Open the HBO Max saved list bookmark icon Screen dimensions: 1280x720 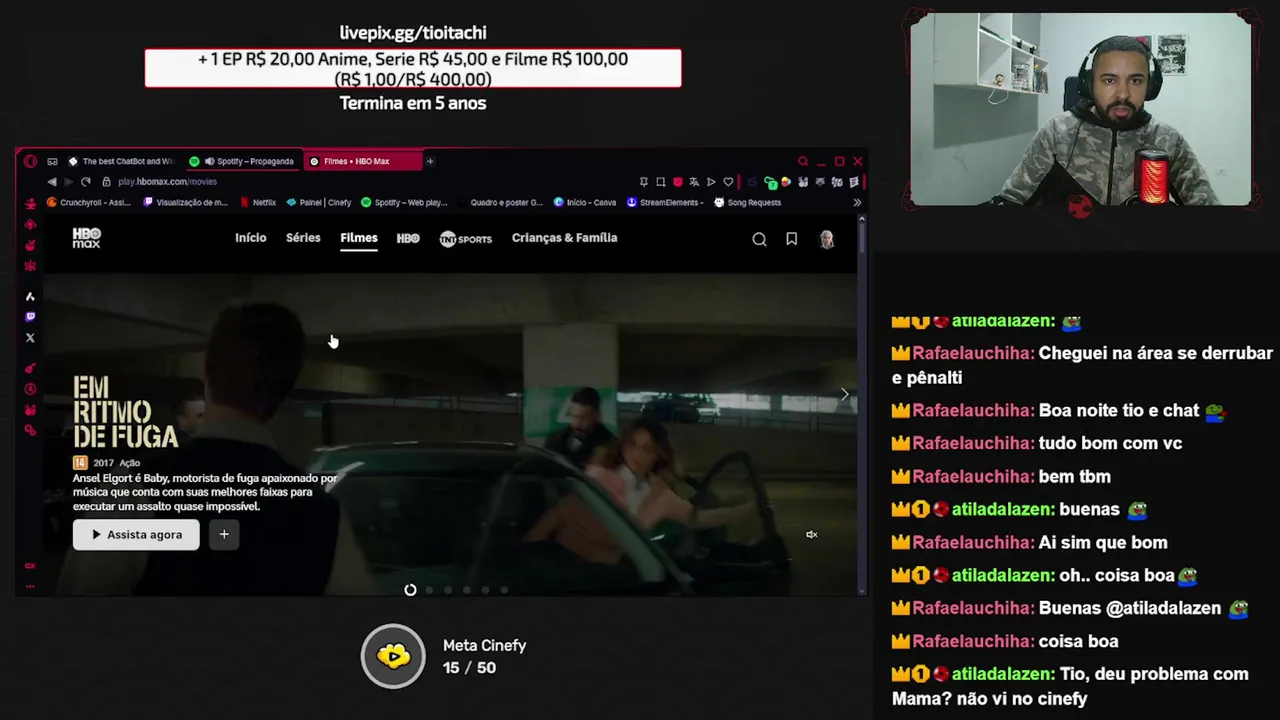[791, 239]
